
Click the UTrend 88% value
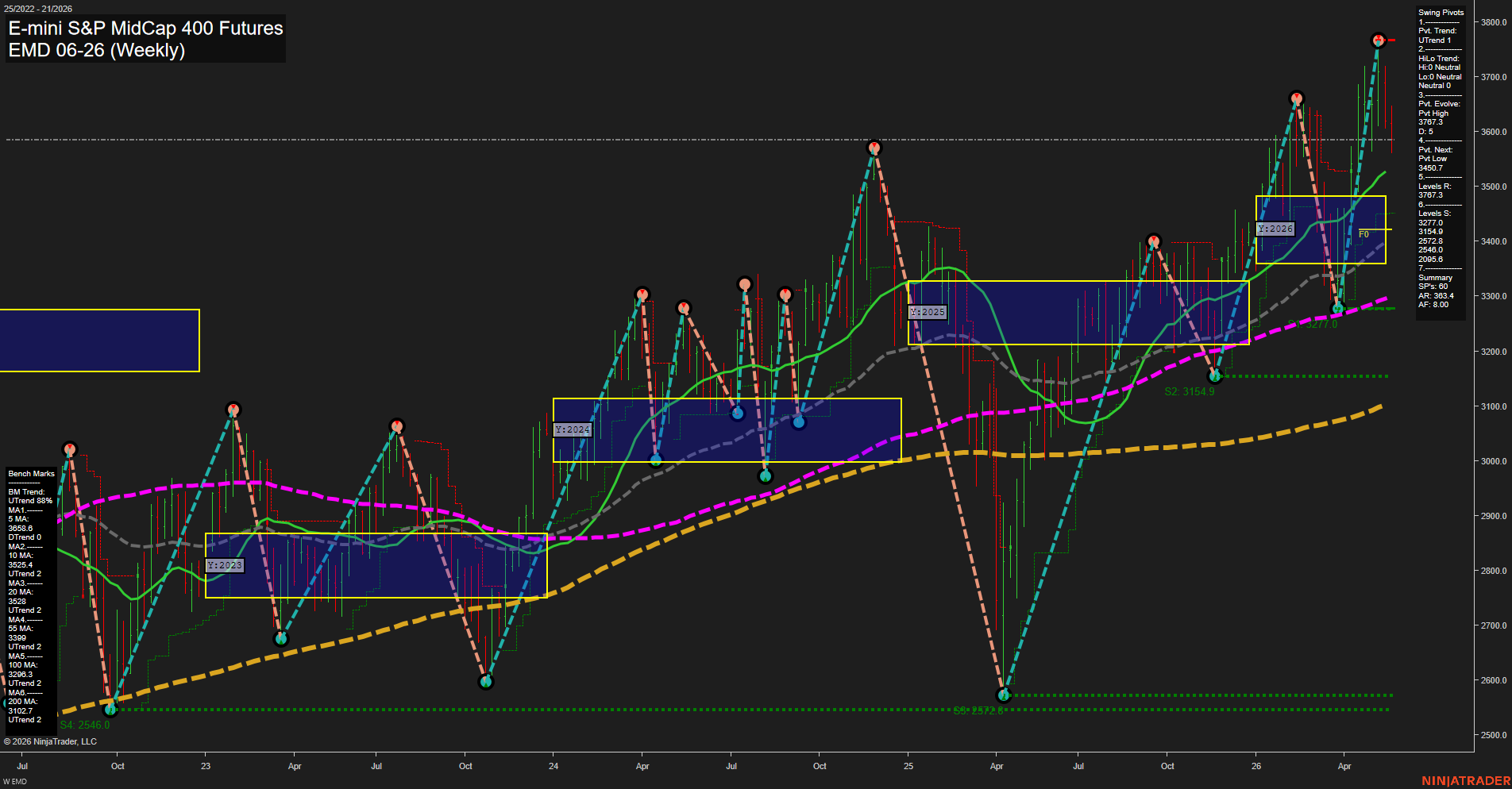[x=30, y=501]
